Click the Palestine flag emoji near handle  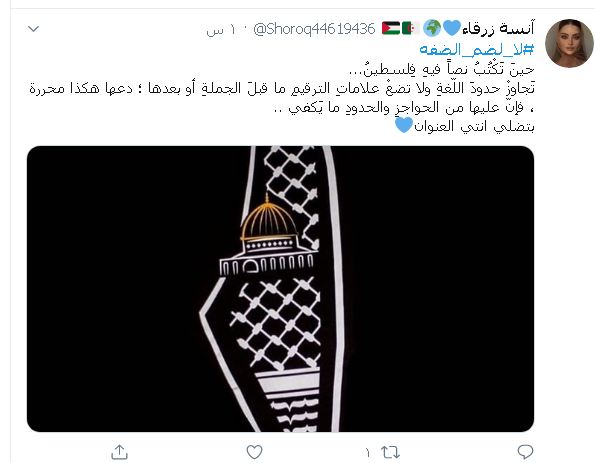[x=391, y=28]
